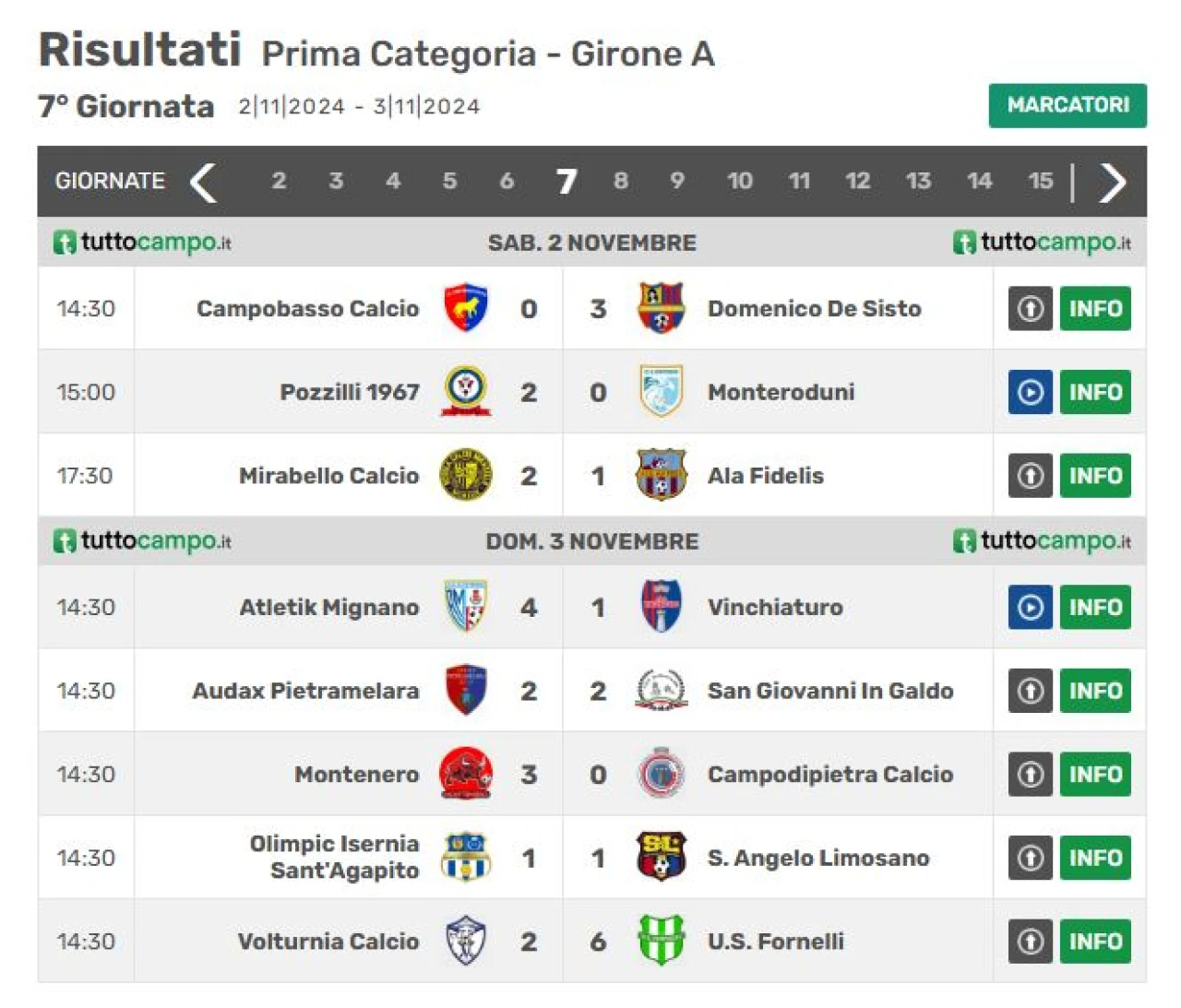This screenshot has height=1008, width=1181.
Task: Open INFO for Volturnia Calcio vs U.S. Fornelli
Action: 1095,941
